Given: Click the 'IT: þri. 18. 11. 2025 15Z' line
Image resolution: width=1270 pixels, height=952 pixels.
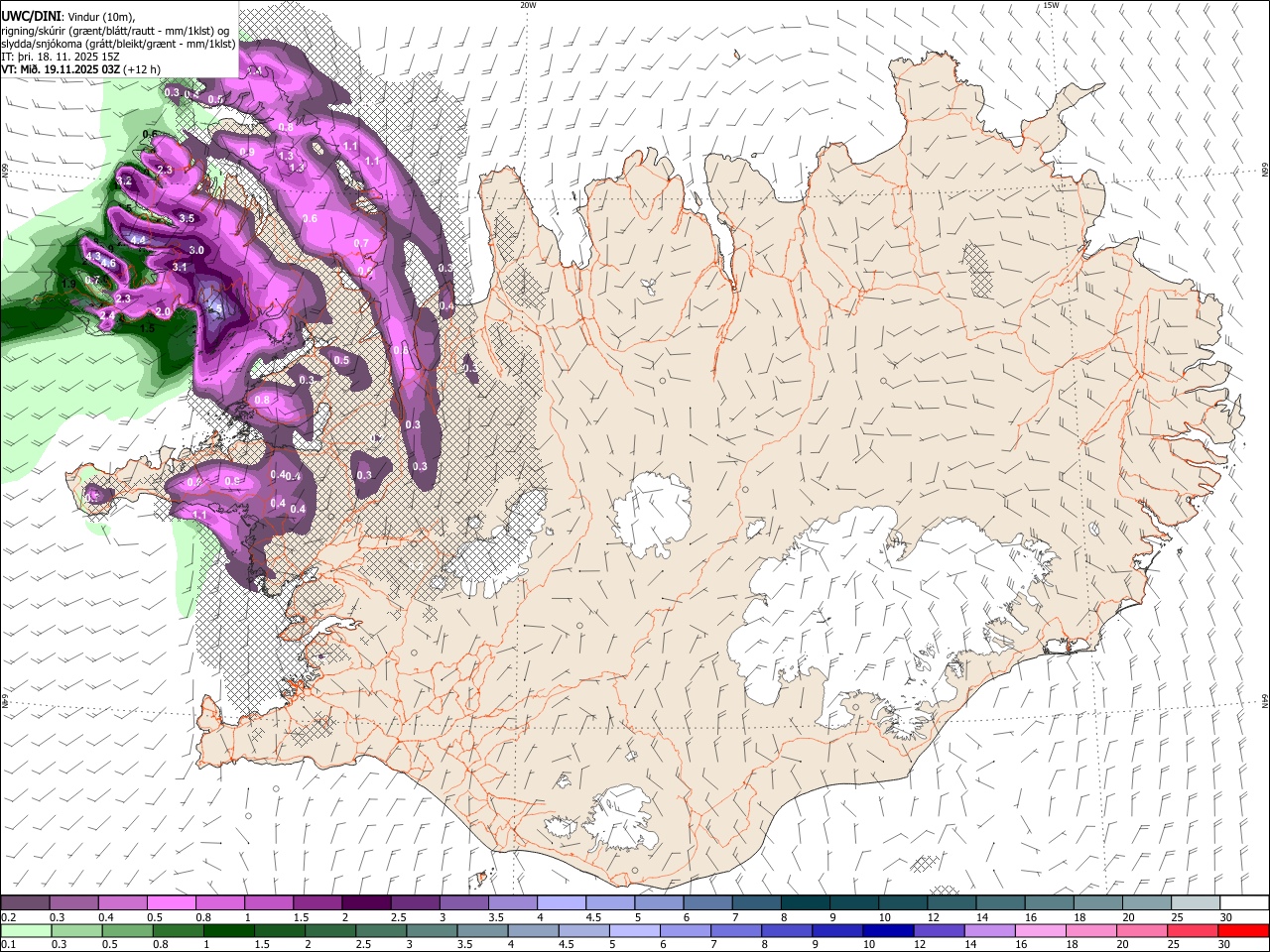Looking at the screenshot, I should [x=61, y=57].
